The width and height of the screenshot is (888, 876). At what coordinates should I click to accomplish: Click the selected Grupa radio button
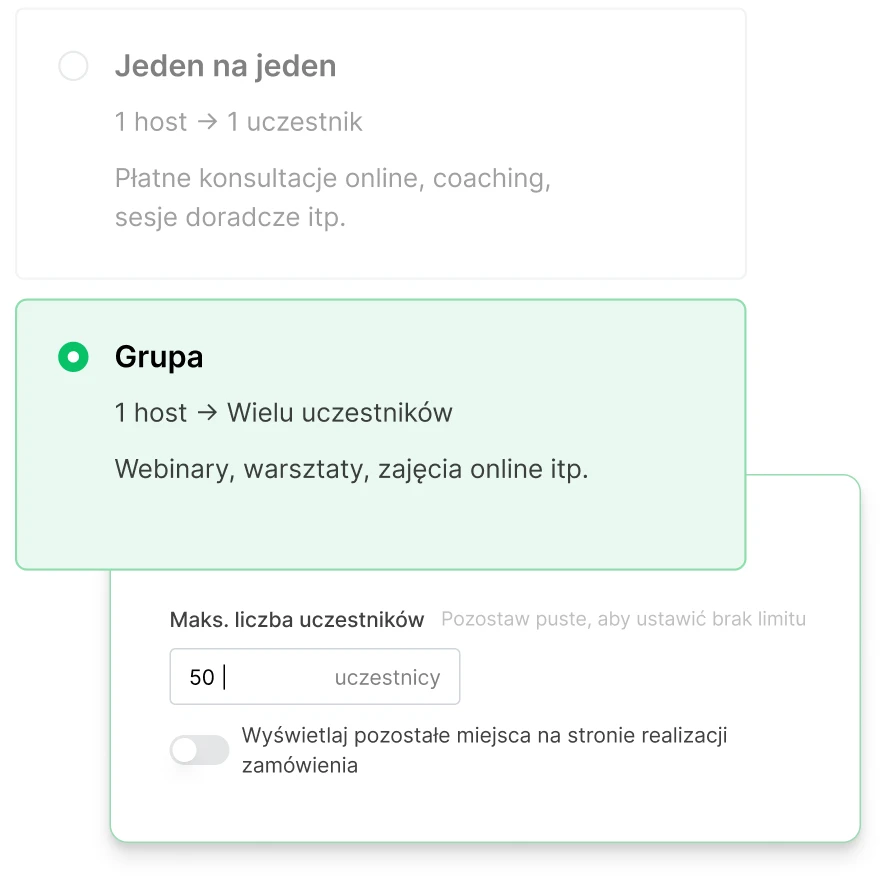tap(73, 357)
